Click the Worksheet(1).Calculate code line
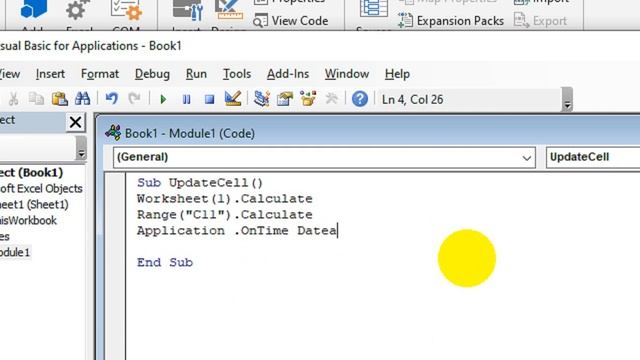The width and height of the screenshot is (640, 360). click(225, 199)
